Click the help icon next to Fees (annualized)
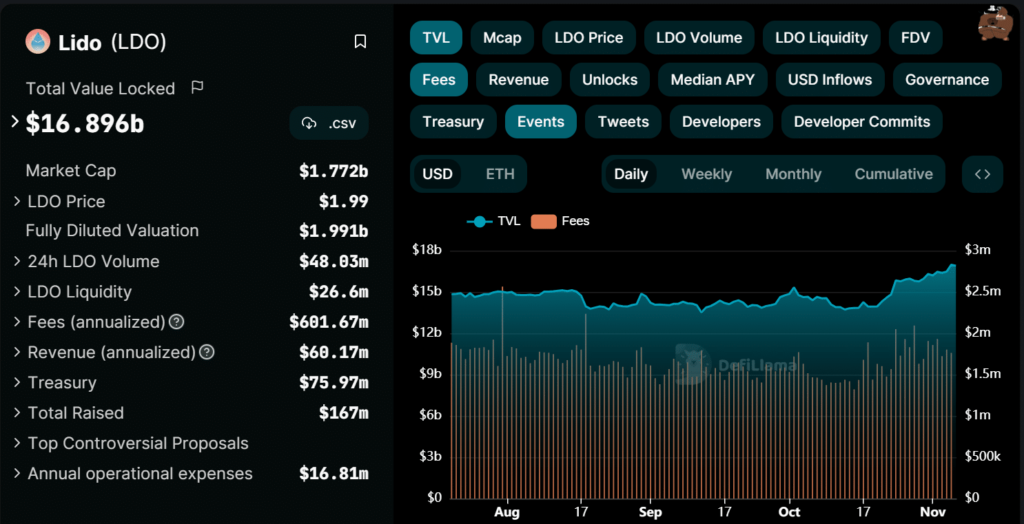 pyautogui.click(x=177, y=322)
